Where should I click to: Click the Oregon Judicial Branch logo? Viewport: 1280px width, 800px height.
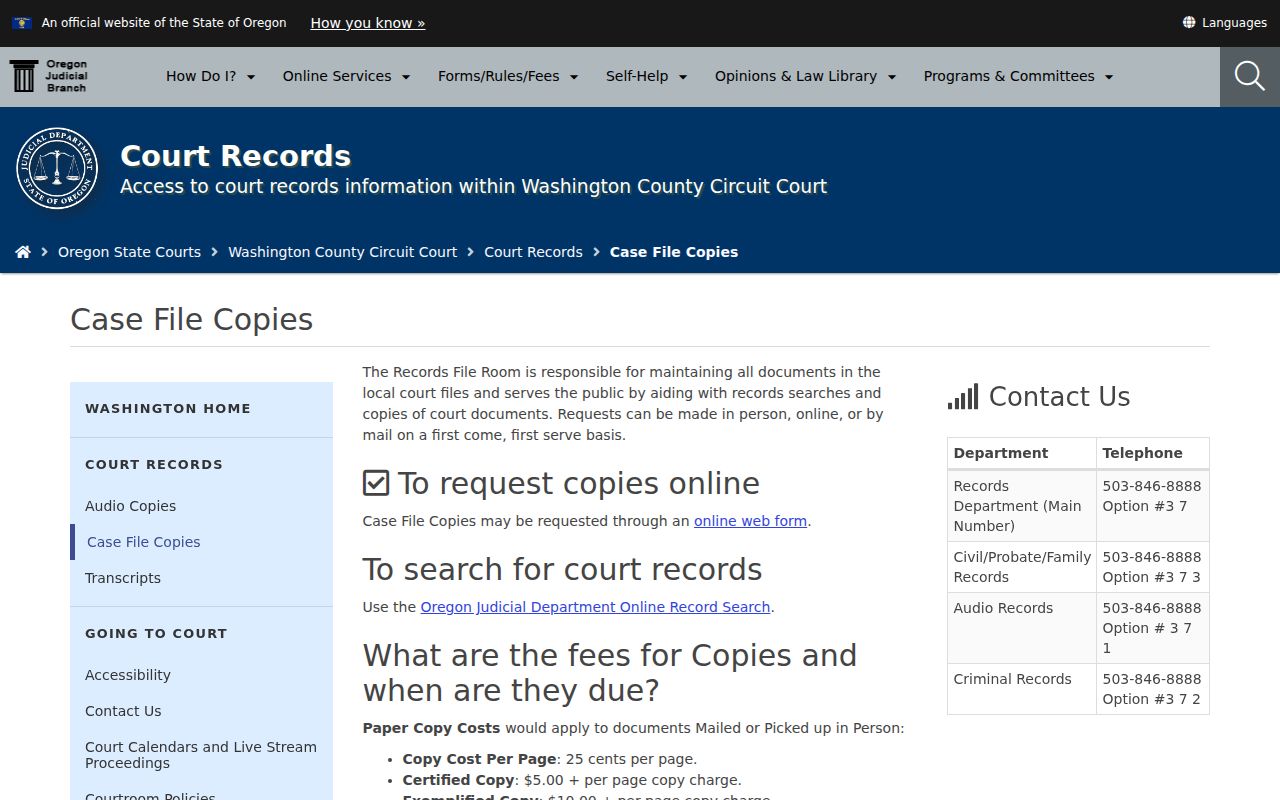pyautogui.click(x=49, y=76)
